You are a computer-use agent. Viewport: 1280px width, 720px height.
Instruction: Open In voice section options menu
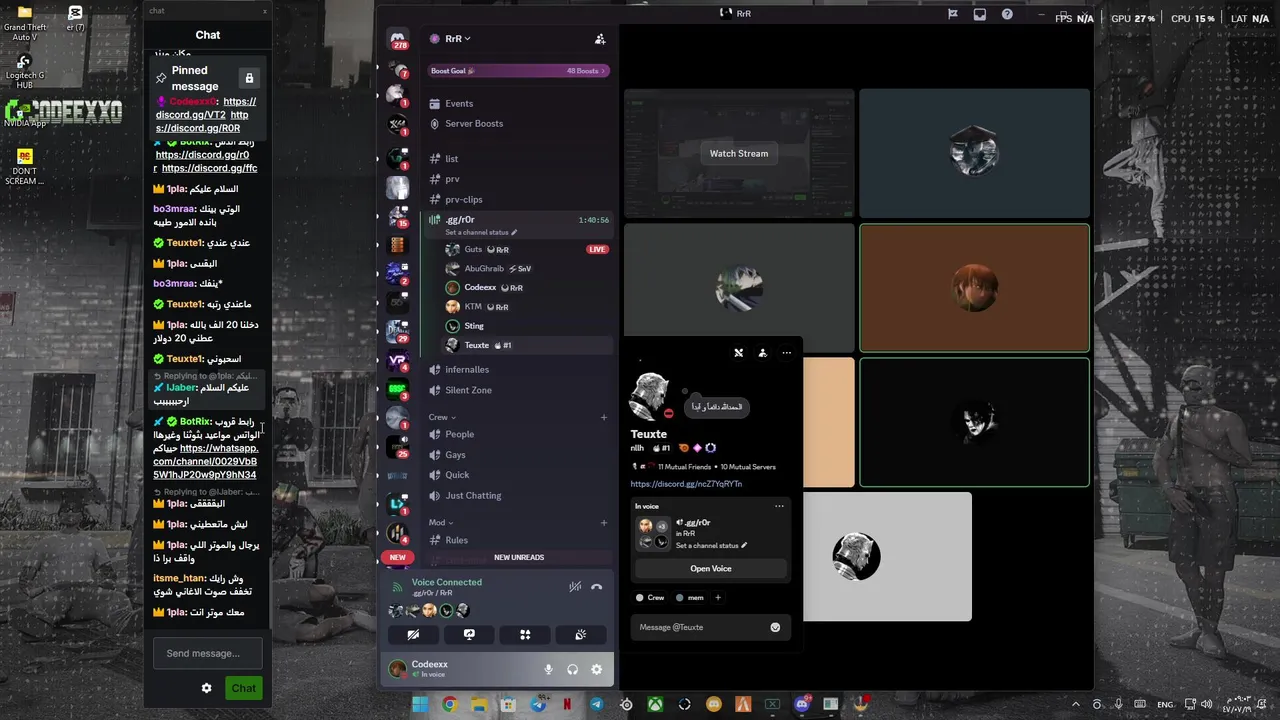click(779, 506)
